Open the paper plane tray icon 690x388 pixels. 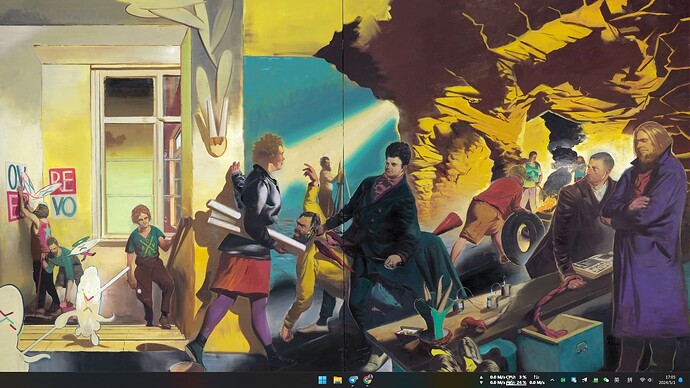point(584,380)
